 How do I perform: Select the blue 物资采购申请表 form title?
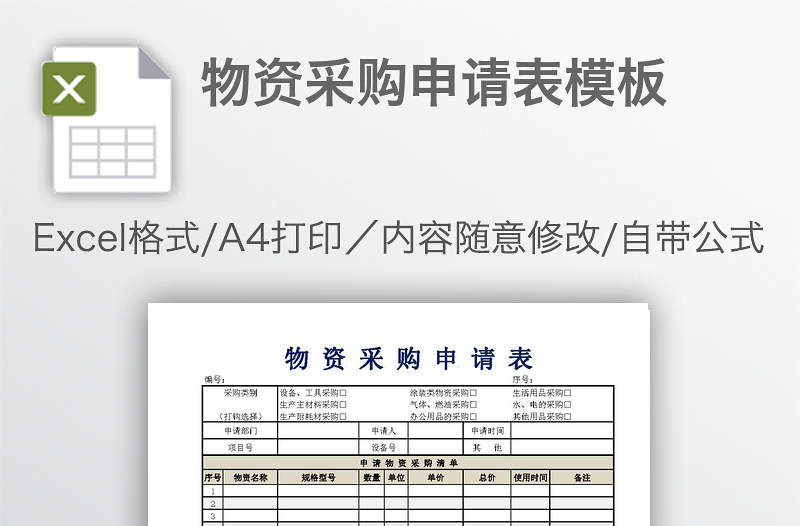(x=409, y=358)
